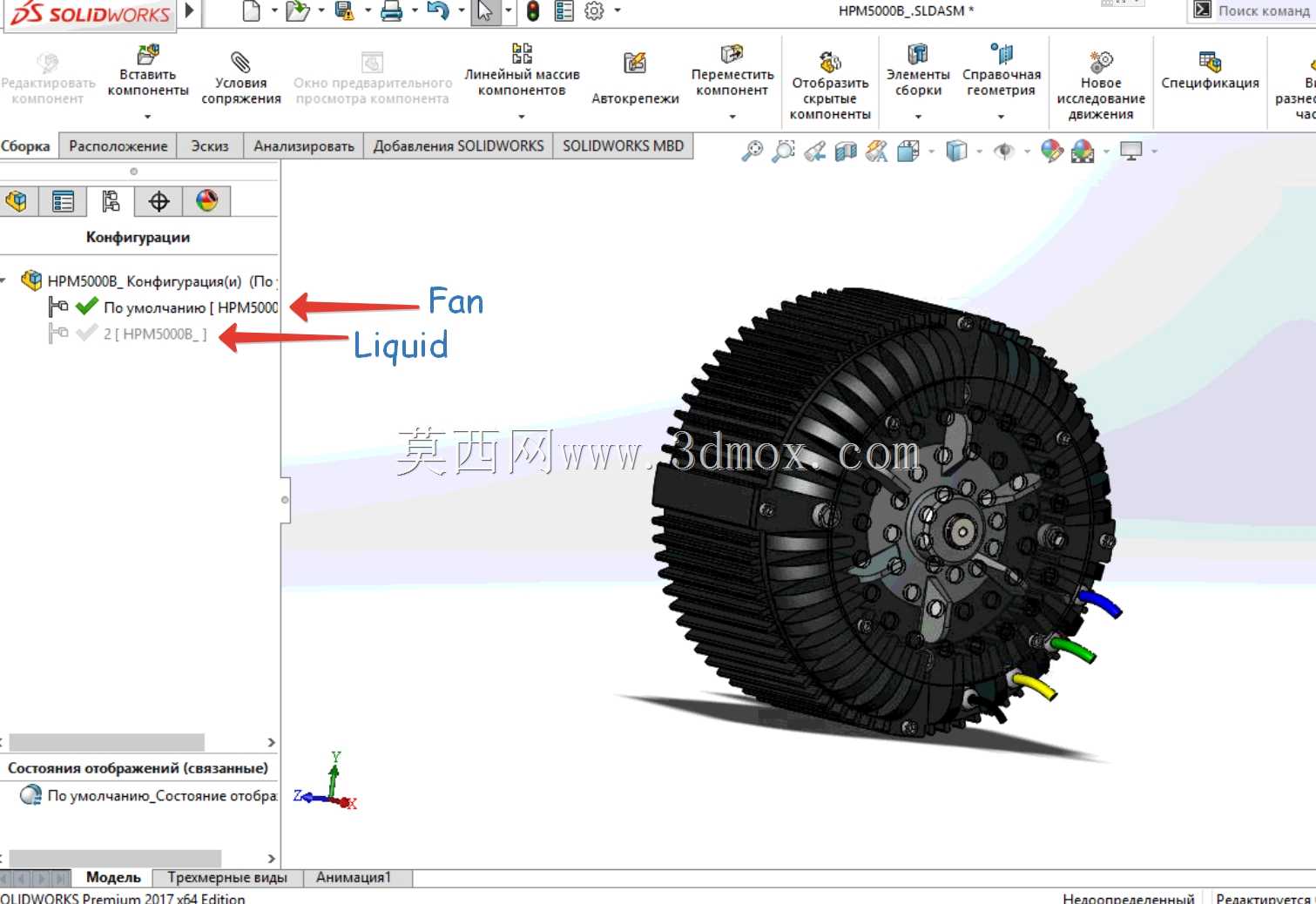Open the FeatureManager design tree tab
1316x904 pixels.
tap(17, 202)
